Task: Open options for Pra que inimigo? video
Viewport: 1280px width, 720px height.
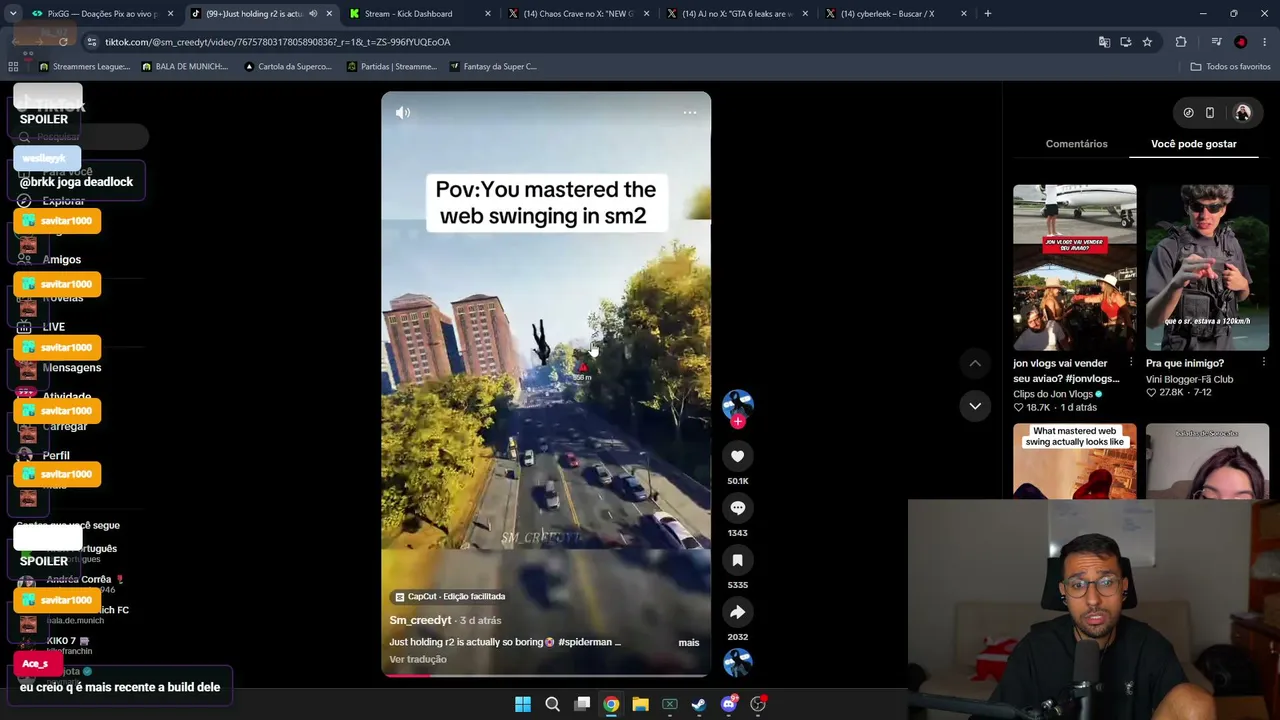Action: [1264, 362]
